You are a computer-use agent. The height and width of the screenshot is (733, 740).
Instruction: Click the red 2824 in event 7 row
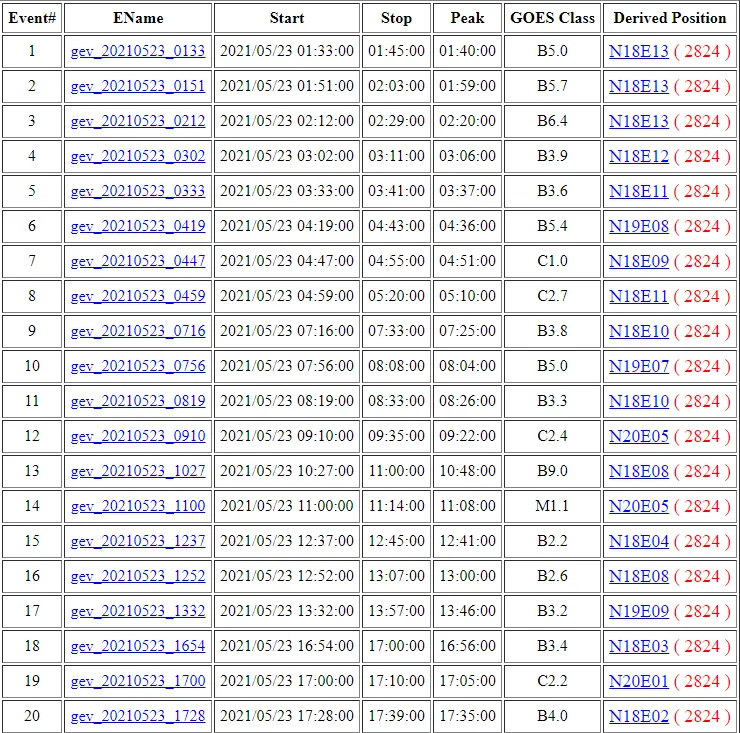[x=702, y=261]
